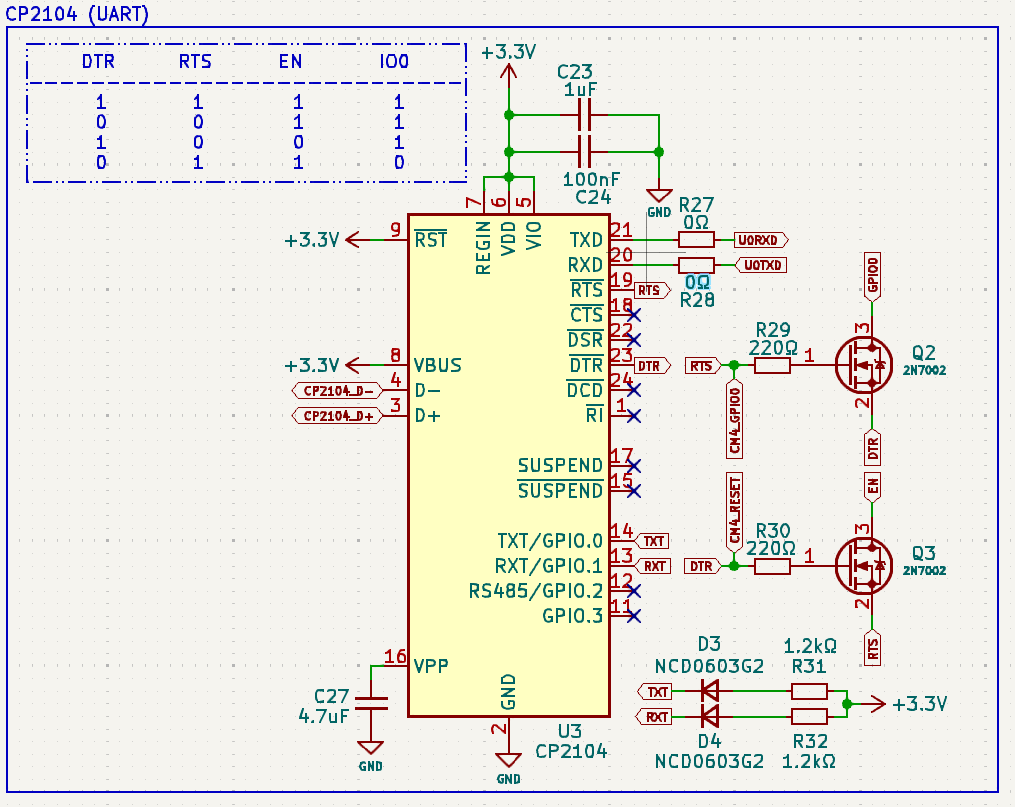Click the R32 1.2kΩ resistor body
This screenshot has height=807, width=1015.
[x=809, y=716]
